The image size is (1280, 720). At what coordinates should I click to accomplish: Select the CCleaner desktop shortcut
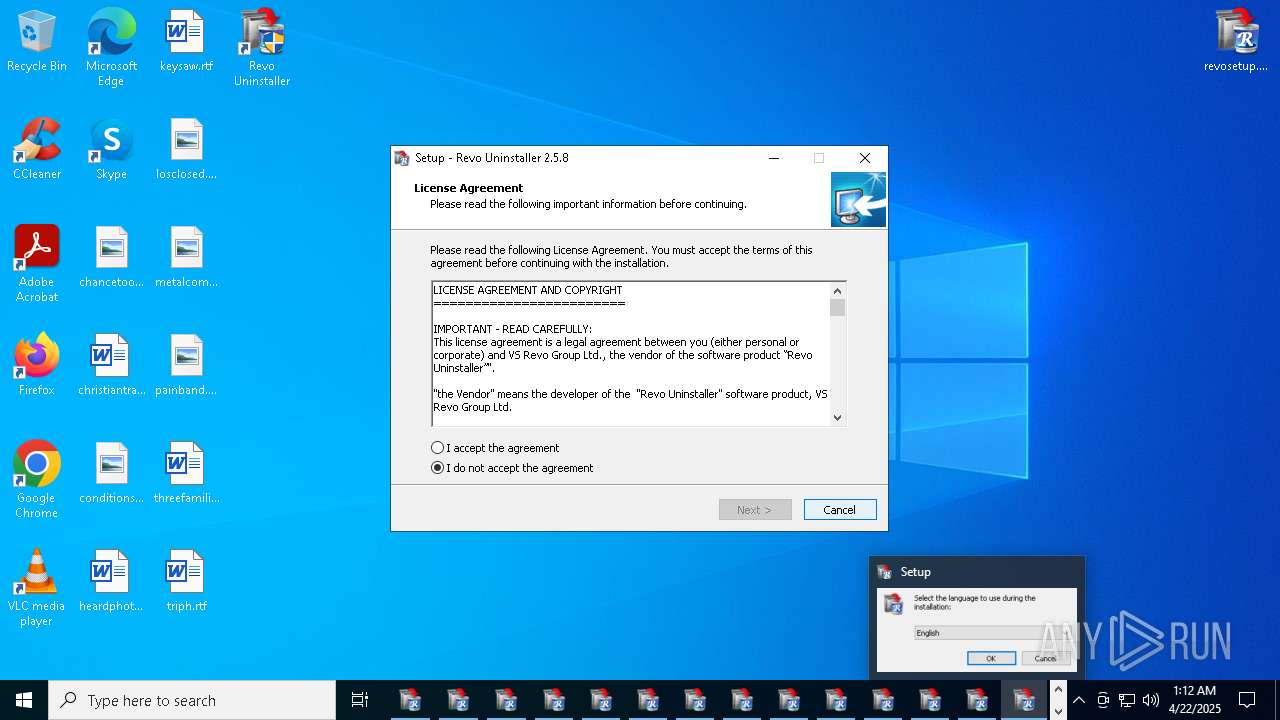(x=37, y=150)
